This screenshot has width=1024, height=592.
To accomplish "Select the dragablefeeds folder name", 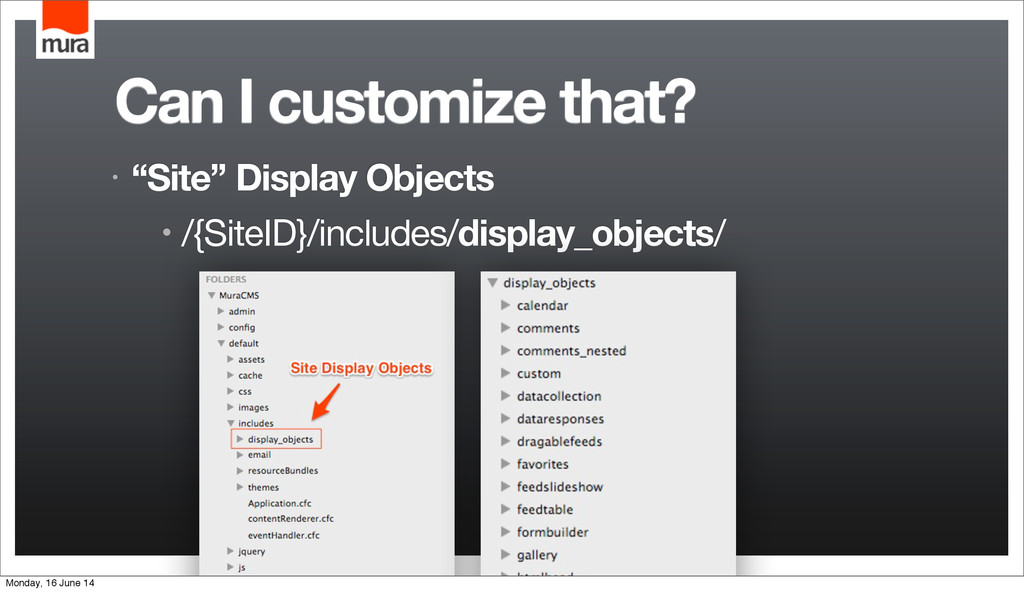I will [560, 442].
